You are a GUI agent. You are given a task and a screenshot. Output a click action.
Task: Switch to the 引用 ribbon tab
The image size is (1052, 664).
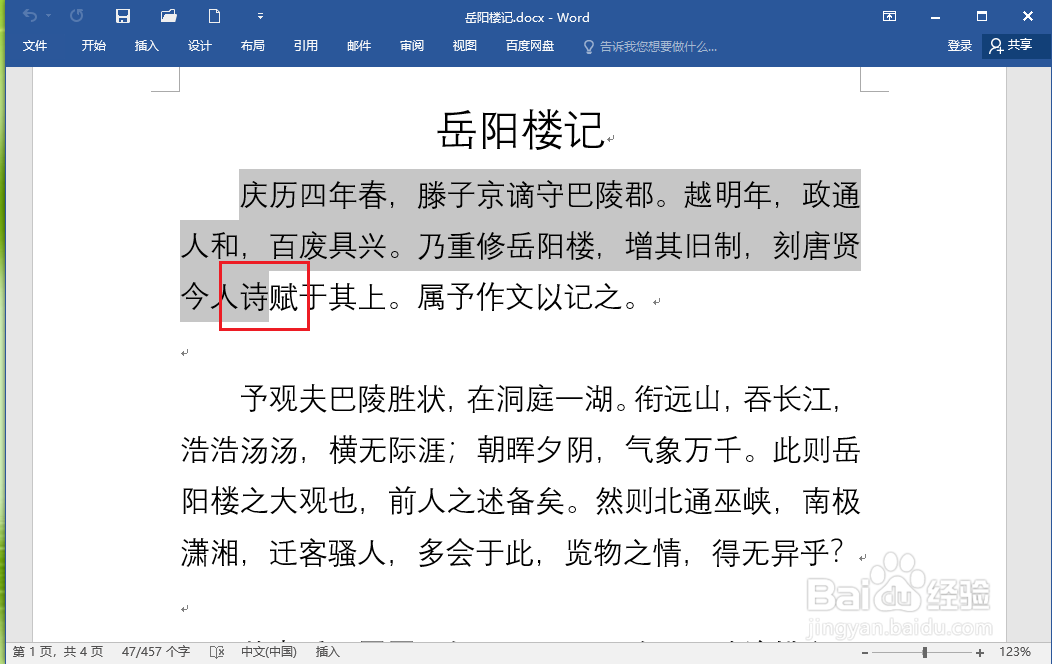pyautogui.click(x=305, y=46)
